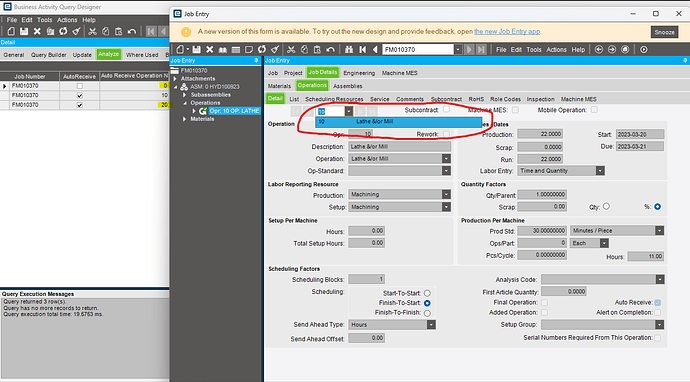Open Send Ahead Type dropdown
The image size is (690, 382).
[431, 325]
